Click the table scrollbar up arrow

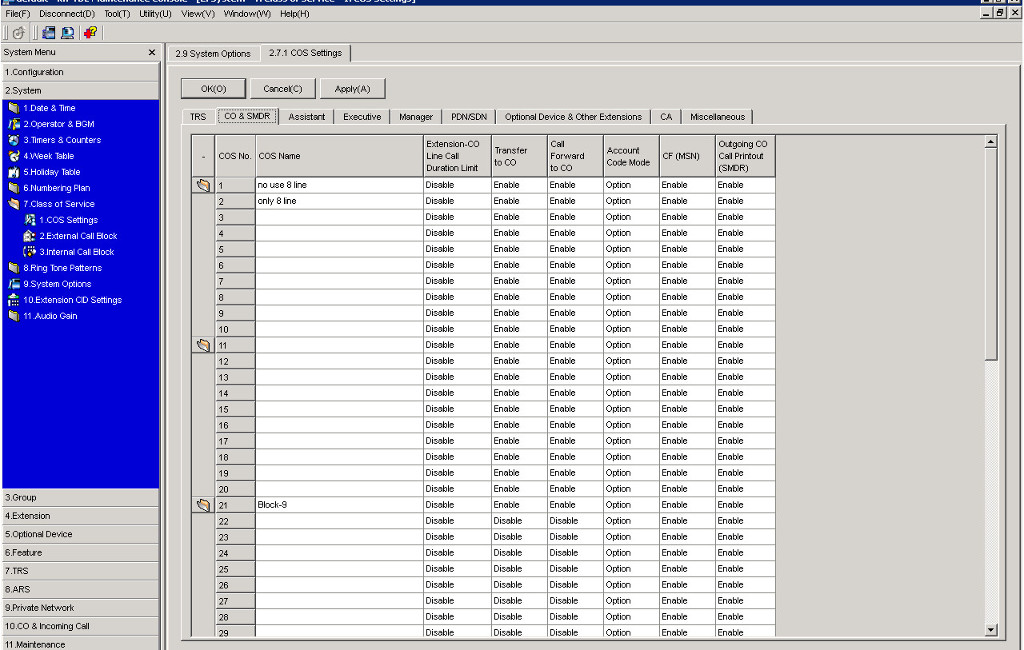(x=991, y=142)
